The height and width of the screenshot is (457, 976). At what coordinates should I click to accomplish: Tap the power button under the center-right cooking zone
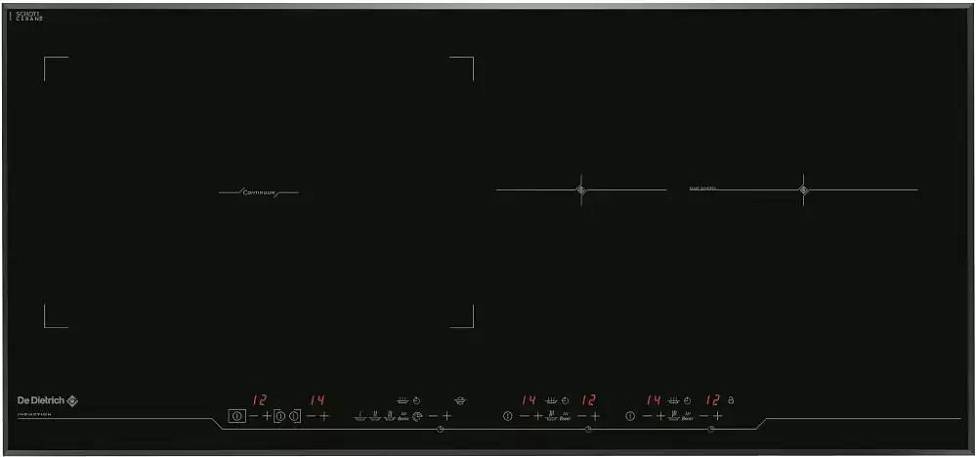(x=507, y=416)
